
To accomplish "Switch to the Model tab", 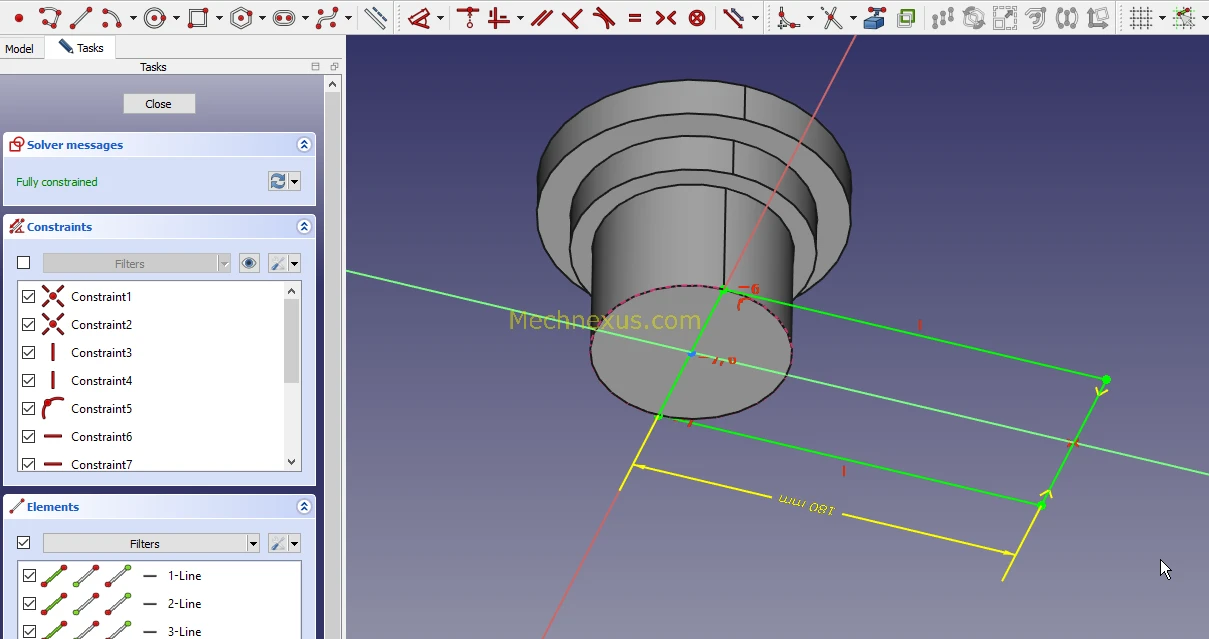I will click(x=19, y=49).
